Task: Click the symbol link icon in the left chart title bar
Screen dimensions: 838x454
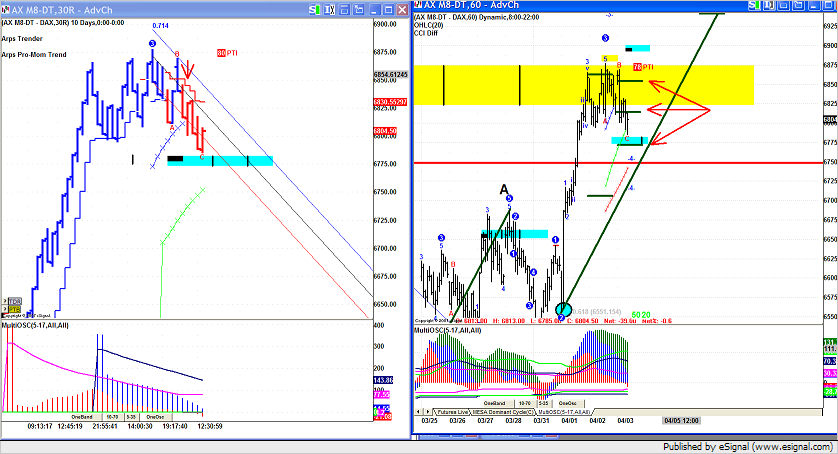Action: click(x=315, y=8)
